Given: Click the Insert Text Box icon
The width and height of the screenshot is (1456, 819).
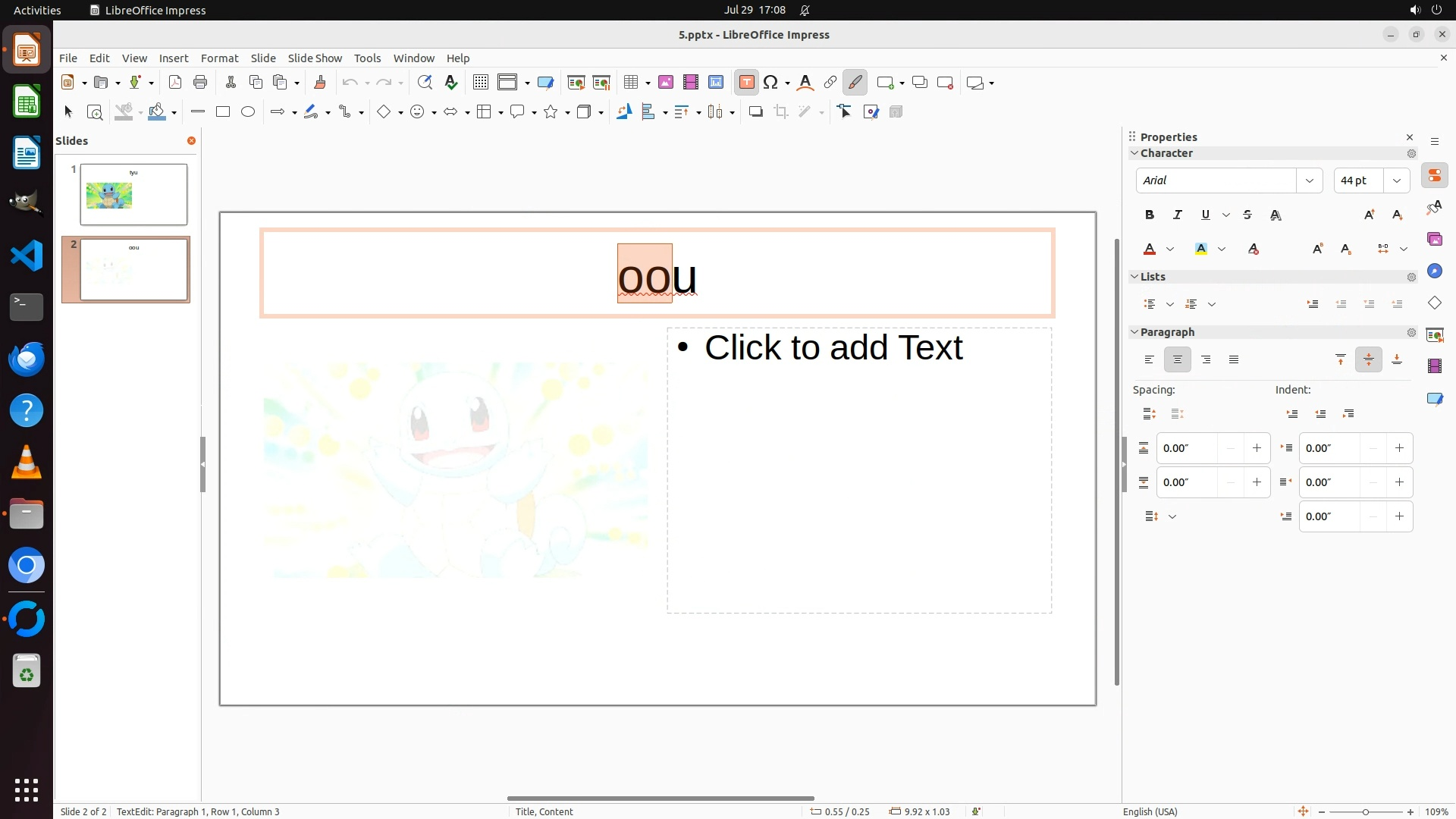Looking at the screenshot, I should pyautogui.click(x=746, y=83).
